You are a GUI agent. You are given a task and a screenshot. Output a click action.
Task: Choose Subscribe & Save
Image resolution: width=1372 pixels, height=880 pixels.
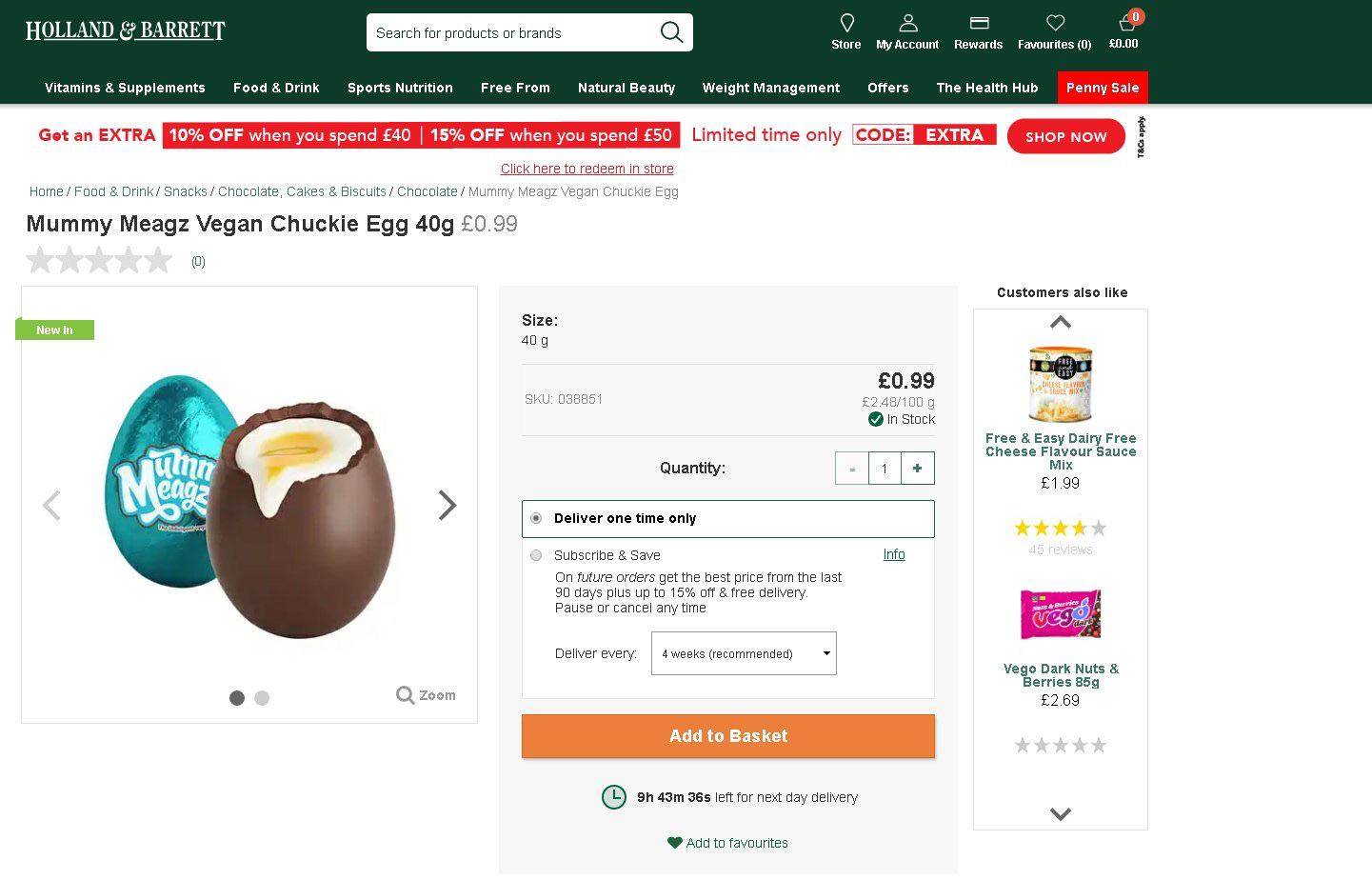click(536, 555)
